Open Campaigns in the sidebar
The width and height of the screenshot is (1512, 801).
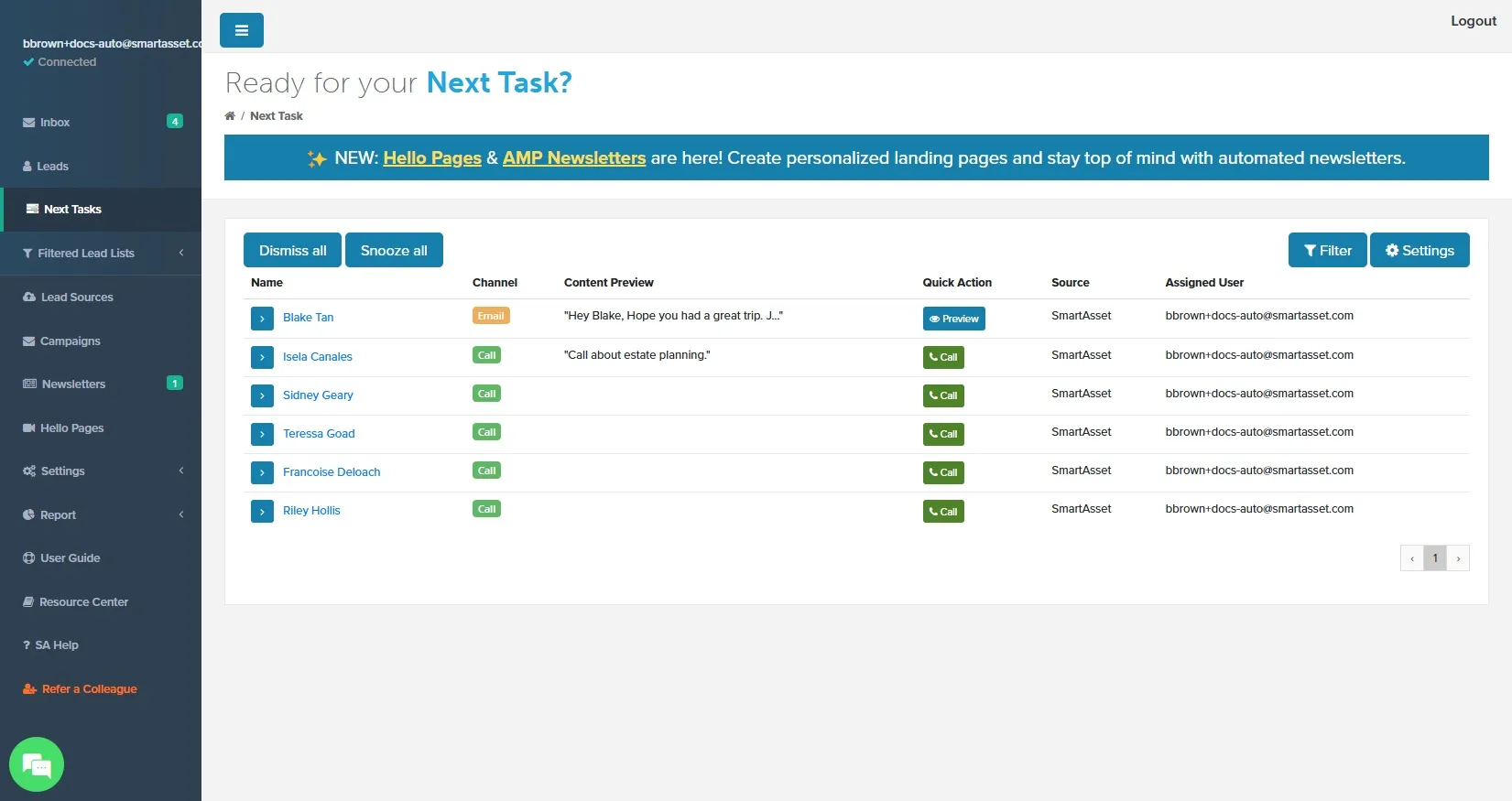click(x=101, y=341)
